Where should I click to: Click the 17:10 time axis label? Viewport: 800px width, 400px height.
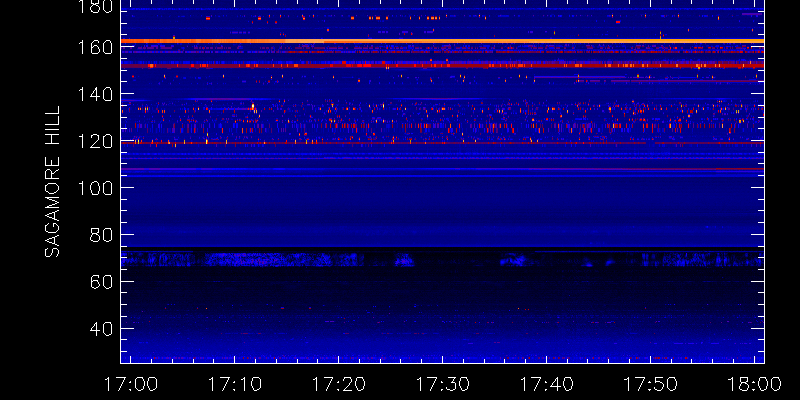click(x=234, y=384)
